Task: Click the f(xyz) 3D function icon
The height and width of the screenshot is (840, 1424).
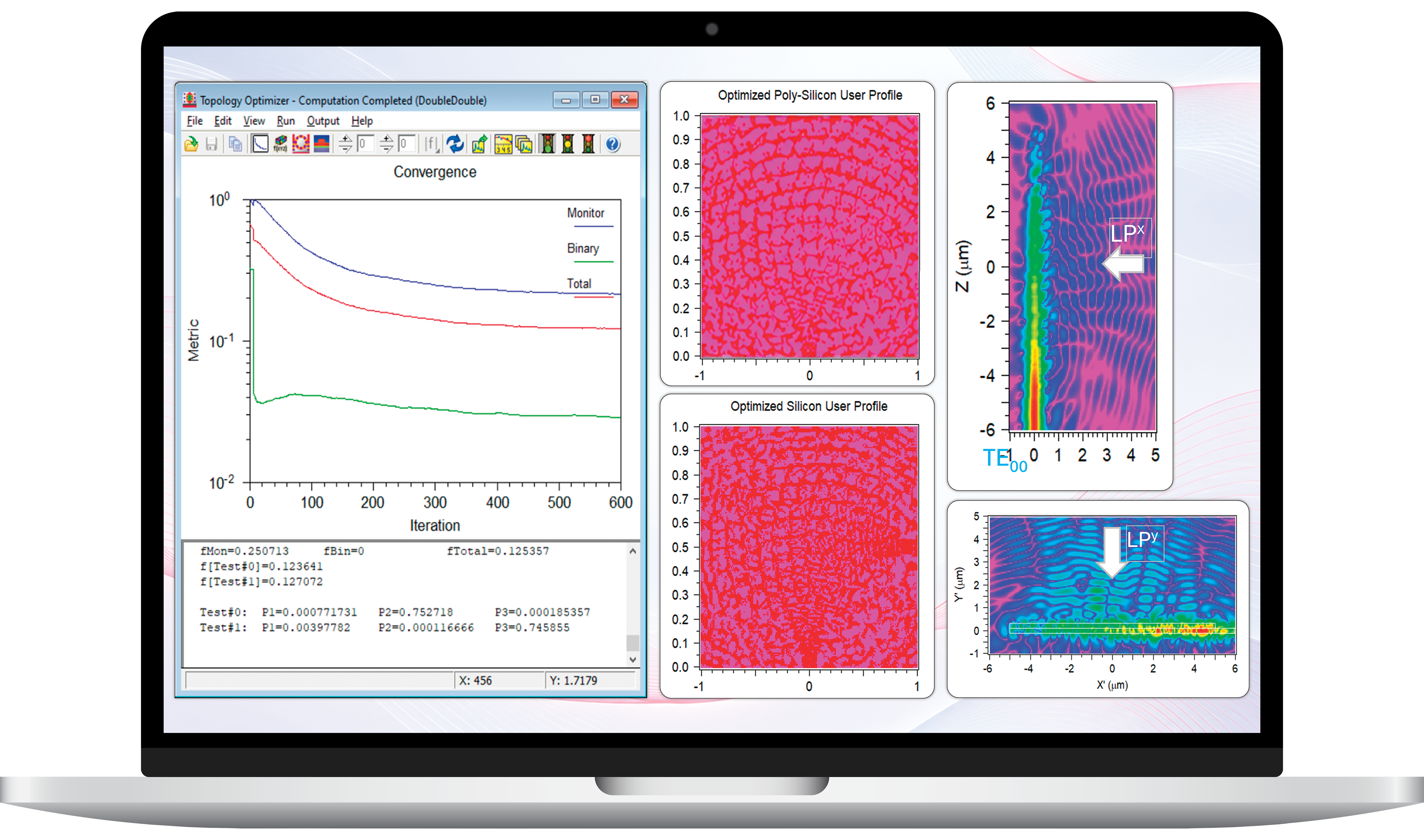Action: tap(280, 144)
